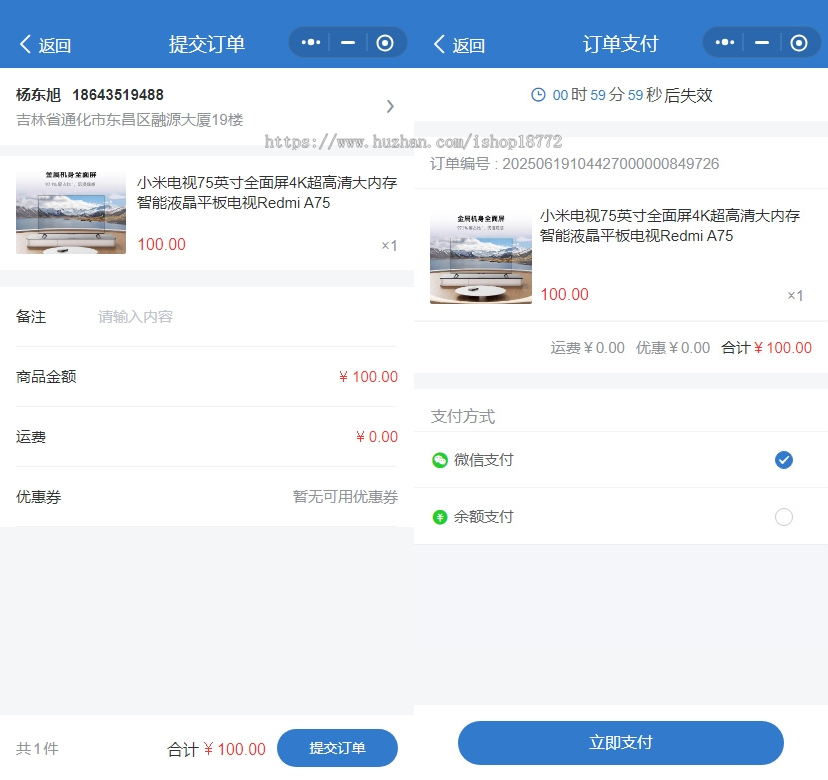828x780 pixels.
Task: Click 提交订单 page title
Action: pyautogui.click(x=206, y=44)
